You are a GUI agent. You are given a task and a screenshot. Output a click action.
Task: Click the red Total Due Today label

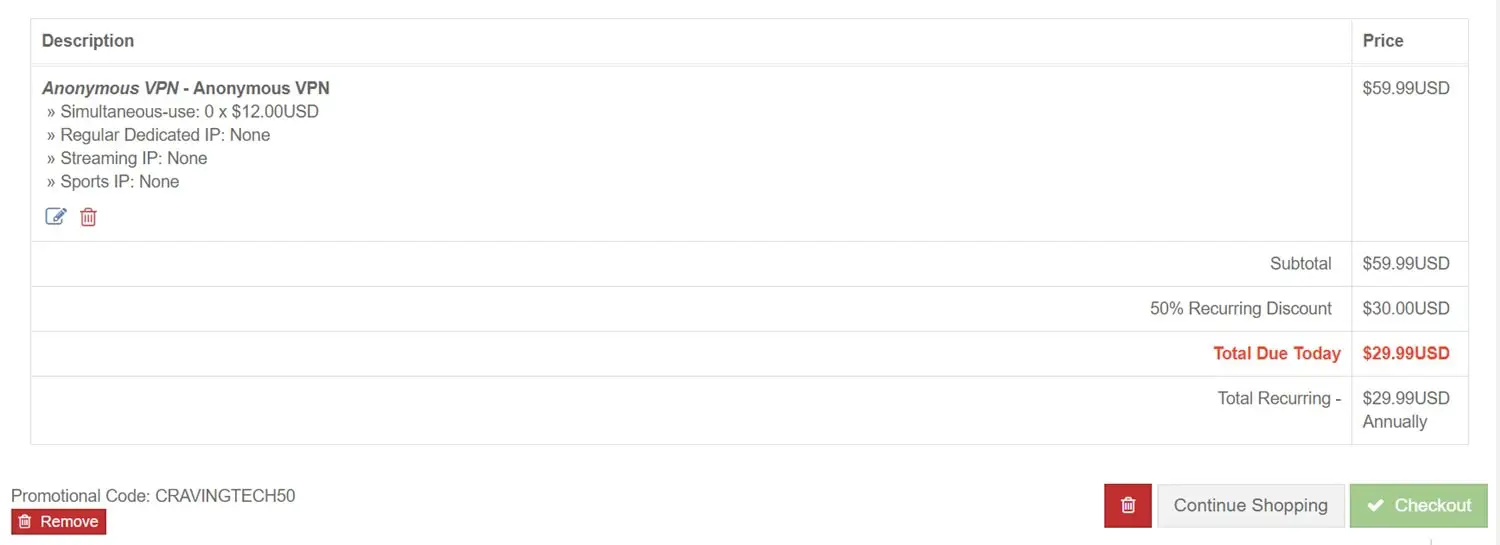pyautogui.click(x=1277, y=353)
